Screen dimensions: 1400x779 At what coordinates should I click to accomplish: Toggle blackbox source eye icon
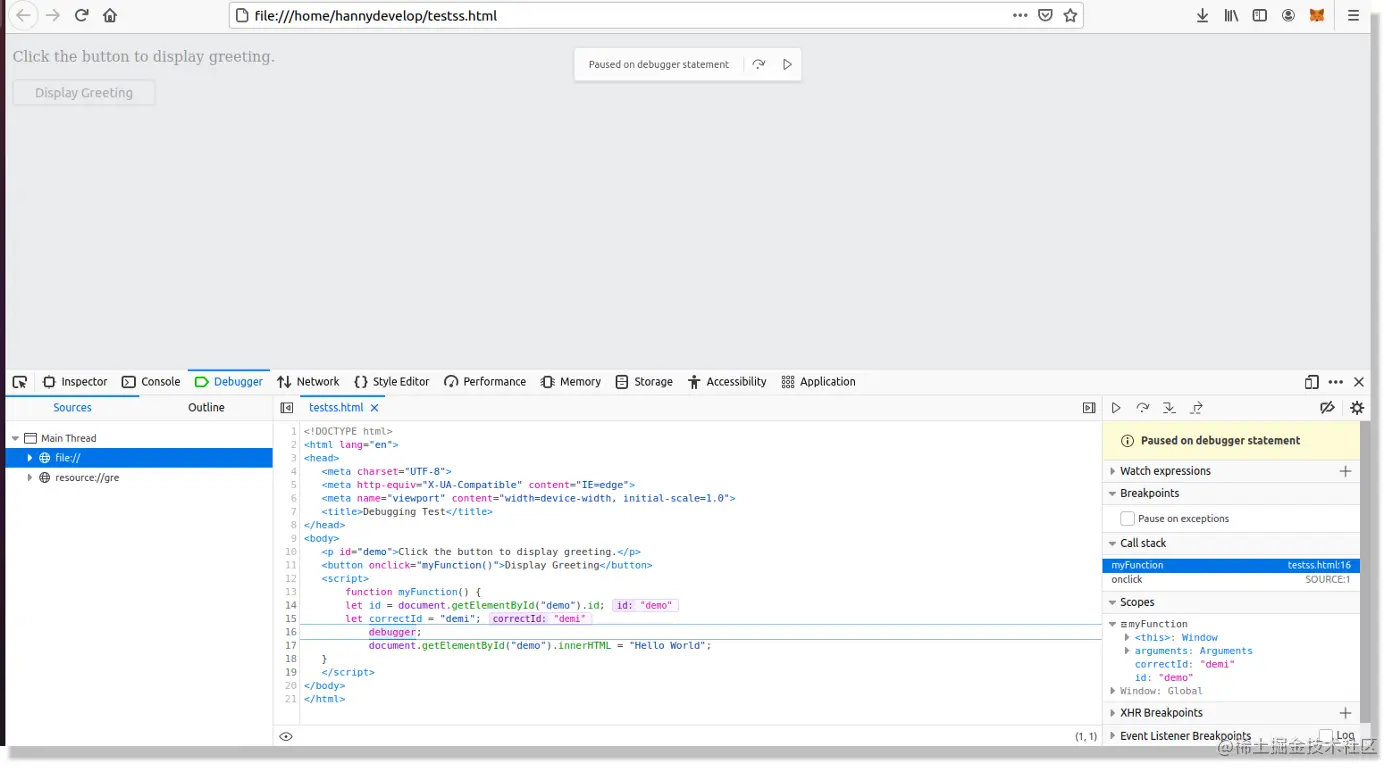tap(286, 736)
